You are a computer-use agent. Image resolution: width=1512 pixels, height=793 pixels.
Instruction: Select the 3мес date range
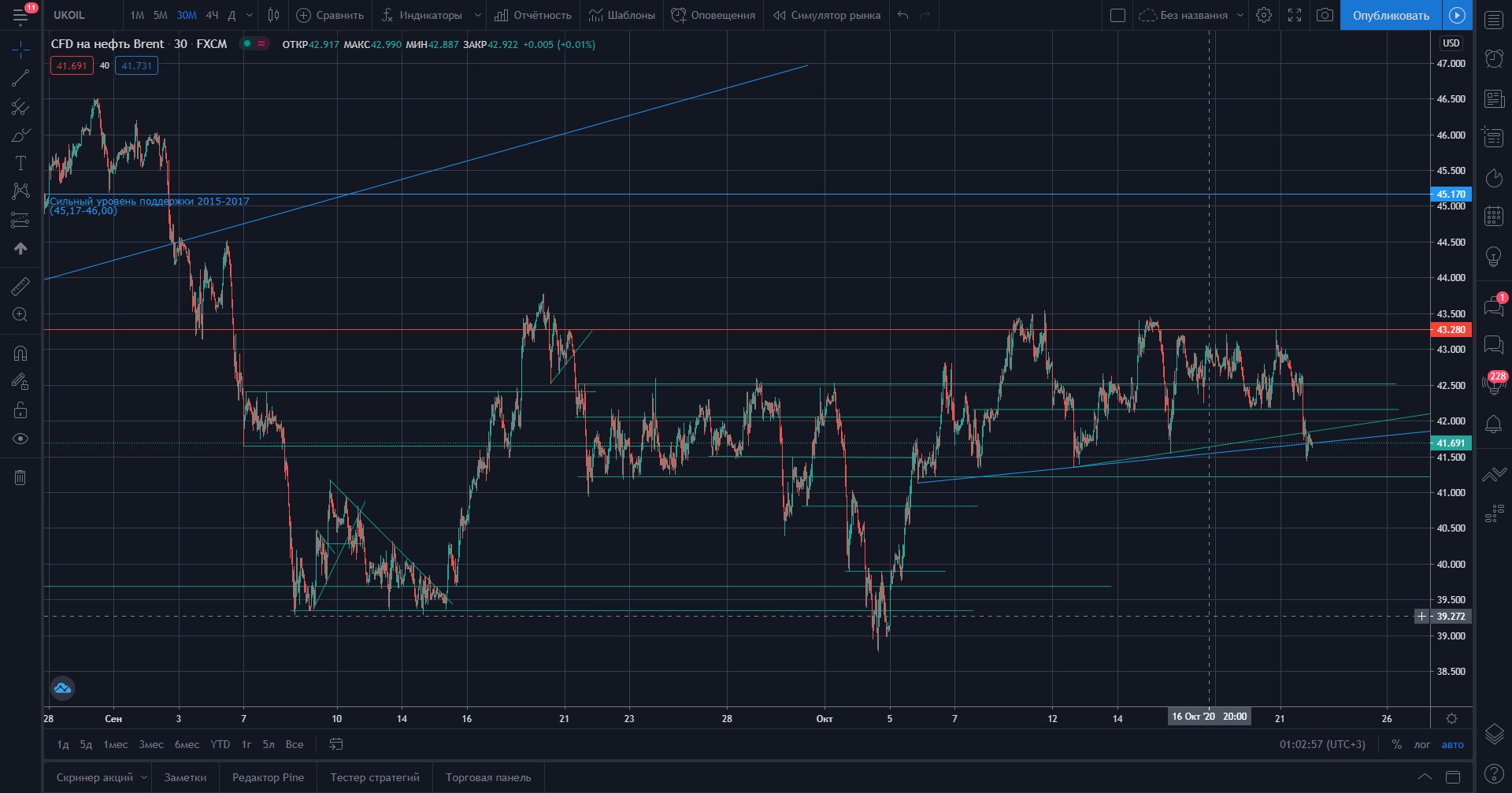(151, 744)
